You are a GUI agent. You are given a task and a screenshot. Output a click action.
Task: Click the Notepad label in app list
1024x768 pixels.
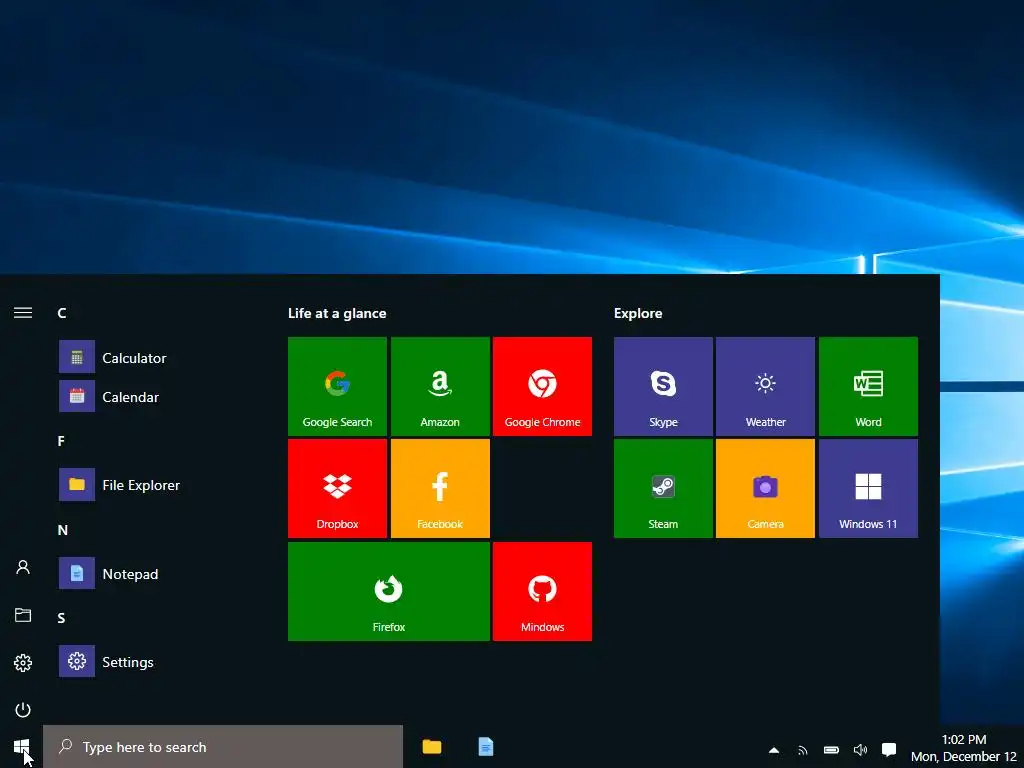click(x=130, y=574)
